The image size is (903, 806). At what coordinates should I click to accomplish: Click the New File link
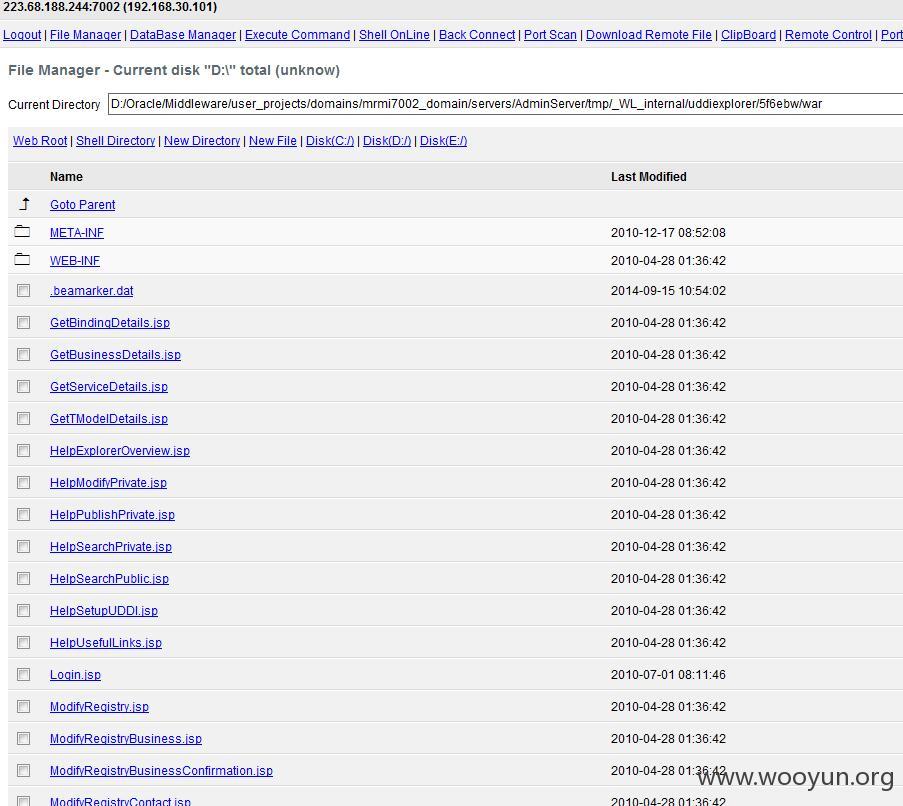(272, 140)
